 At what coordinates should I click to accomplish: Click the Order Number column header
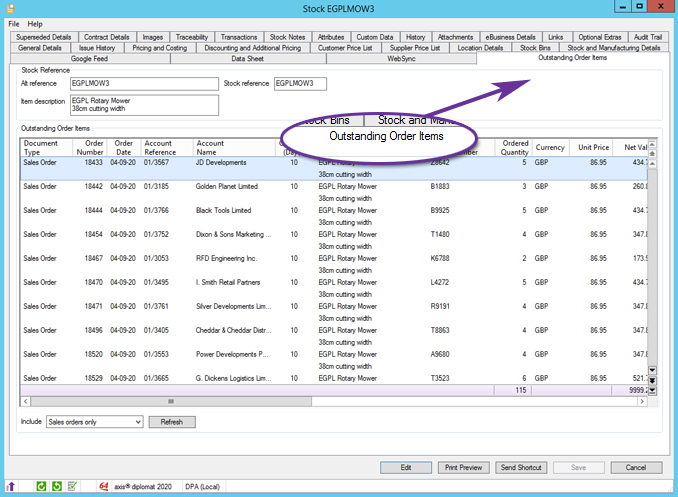(x=90, y=147)
